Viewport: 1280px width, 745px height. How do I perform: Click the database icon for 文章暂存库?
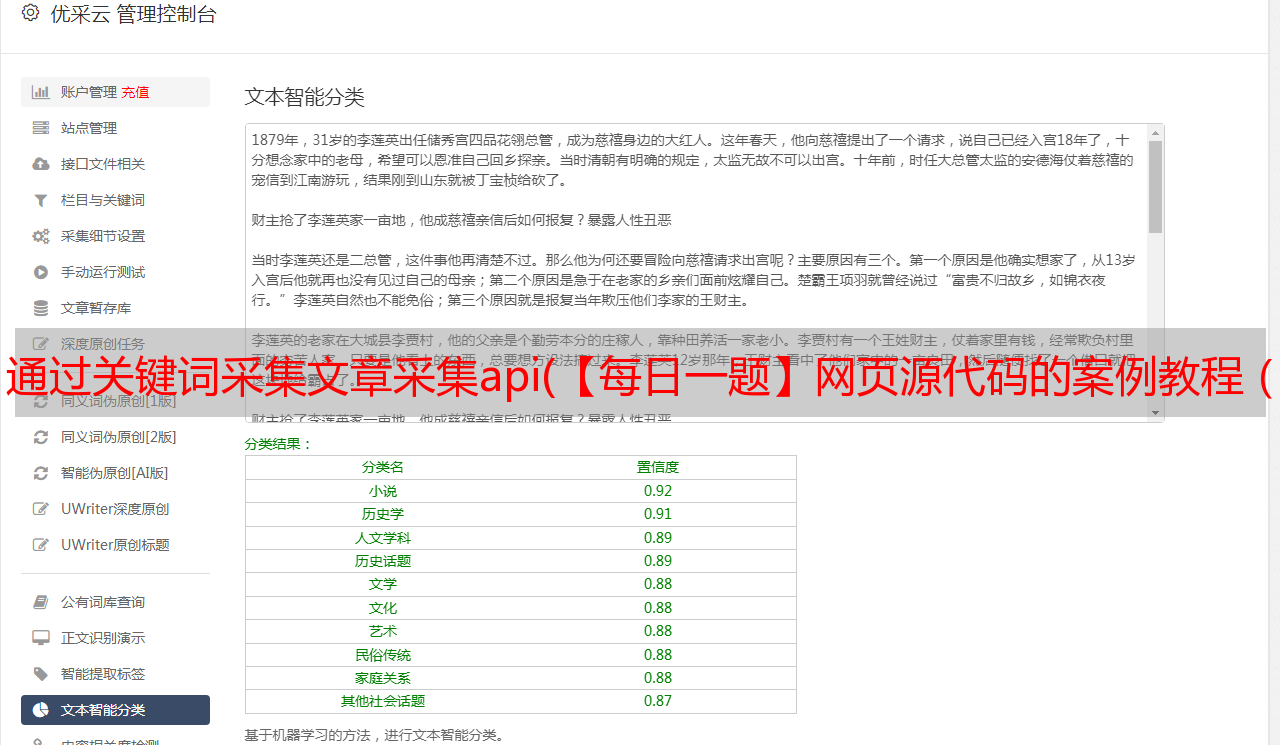tap(41, 308)
